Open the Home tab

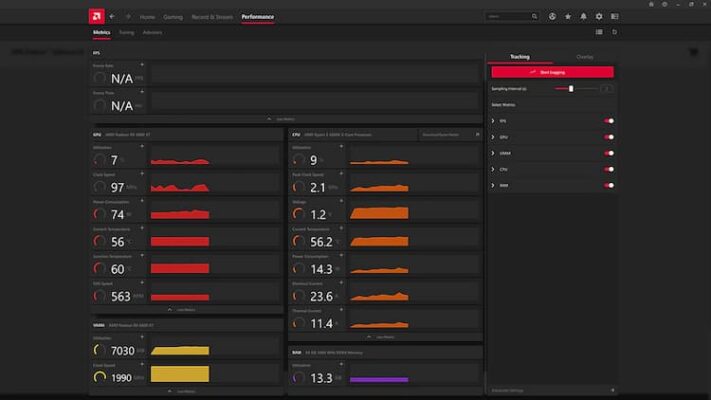tap(147, 17)
